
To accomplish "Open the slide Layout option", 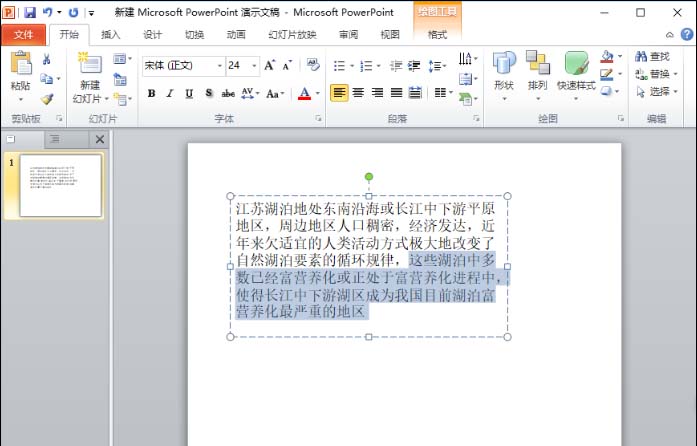I will 120,59.
